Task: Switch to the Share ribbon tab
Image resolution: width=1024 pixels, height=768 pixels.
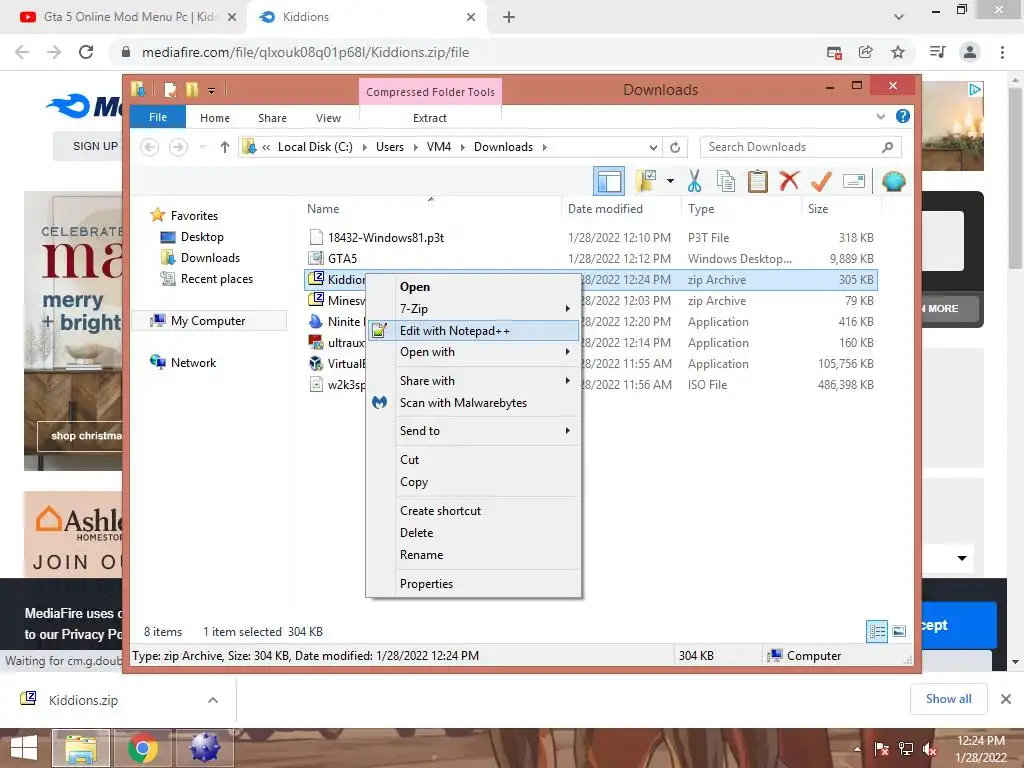Action: tap(272, 118)
